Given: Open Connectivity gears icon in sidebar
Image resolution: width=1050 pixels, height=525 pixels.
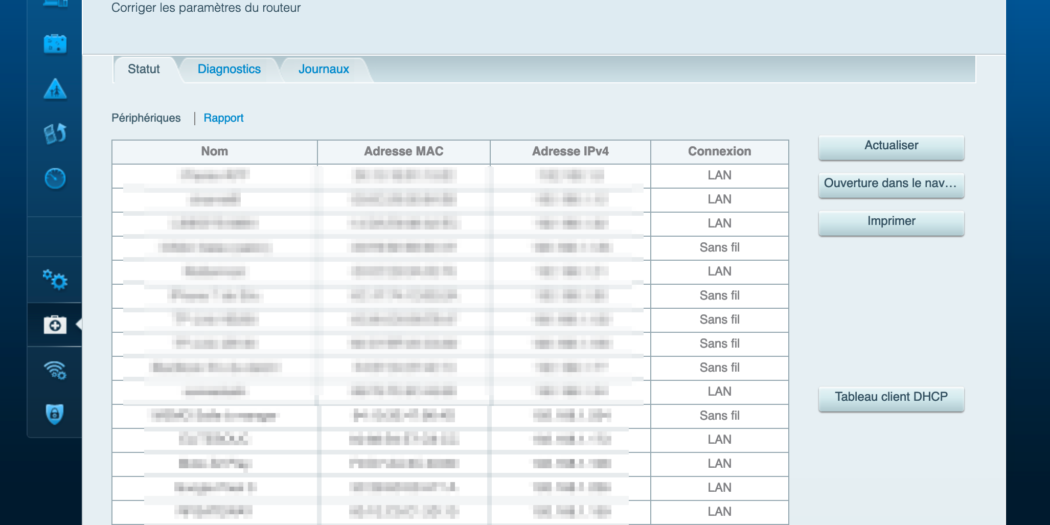Looking at the screenshot, I should tap(55, 280).
